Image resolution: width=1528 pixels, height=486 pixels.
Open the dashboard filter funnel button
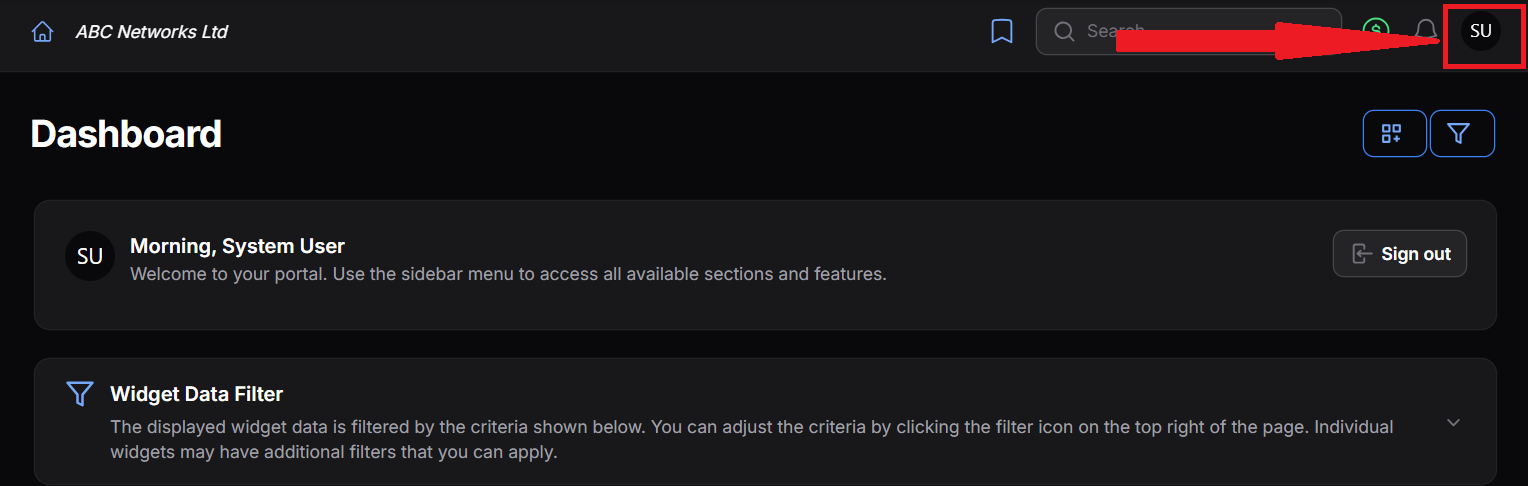(x=1462, y=133)
